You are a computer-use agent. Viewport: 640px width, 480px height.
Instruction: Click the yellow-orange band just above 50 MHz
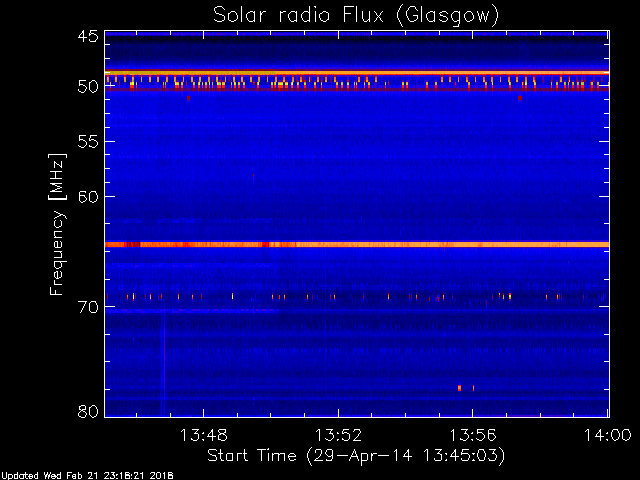357,73
